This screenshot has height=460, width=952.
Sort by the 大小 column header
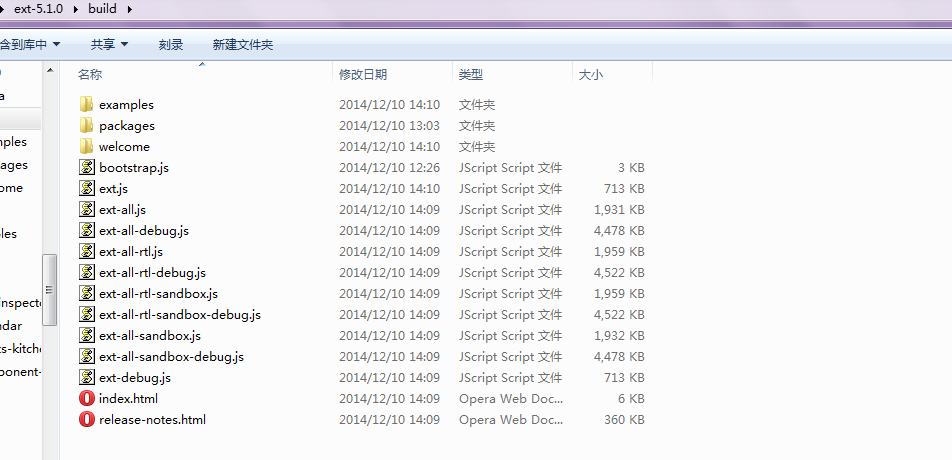click(613, 75)
